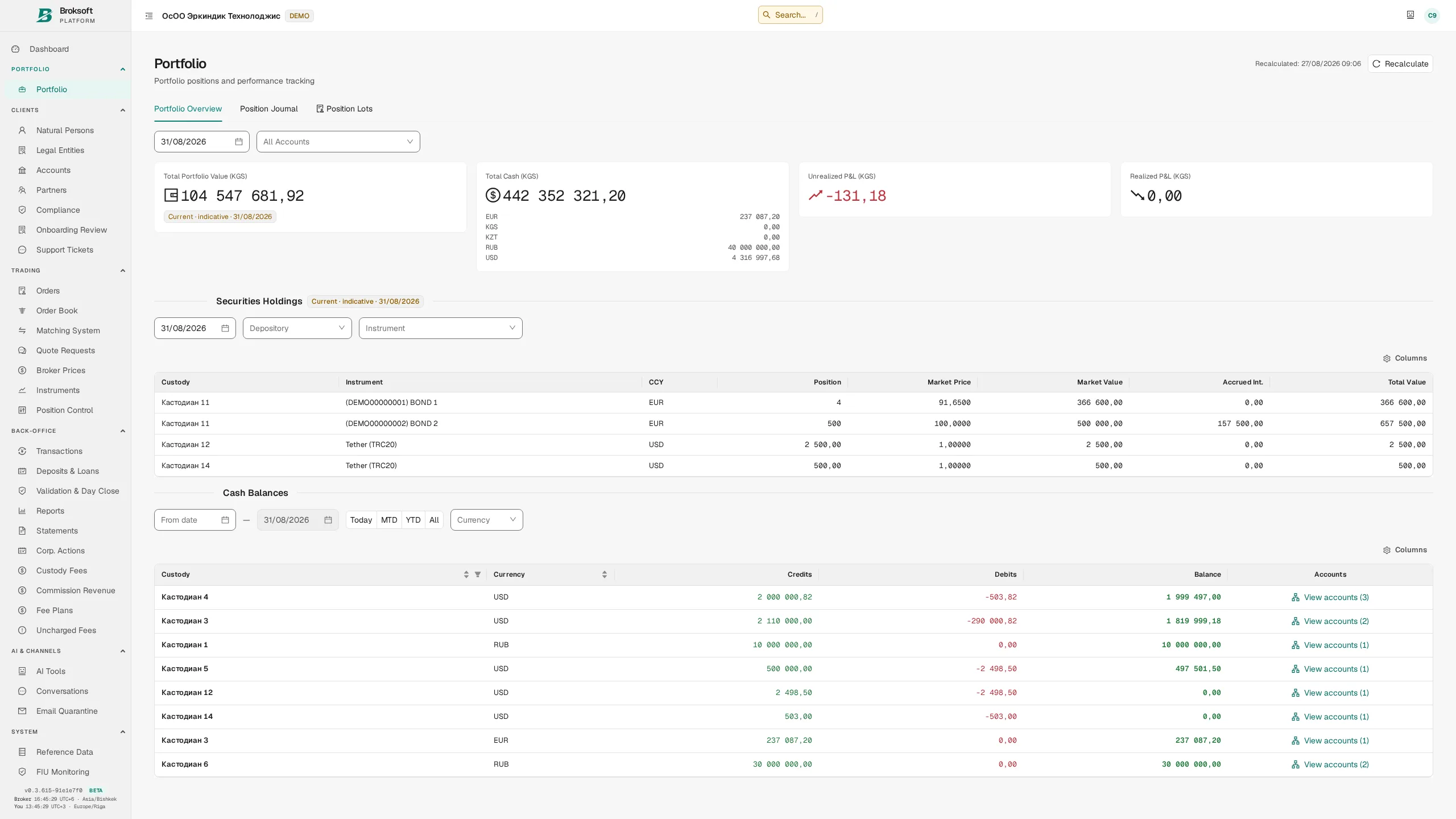The height and width of the screenshot is (819, 1456).
Task: Select the MTD range option
Action: pos(389,520)
